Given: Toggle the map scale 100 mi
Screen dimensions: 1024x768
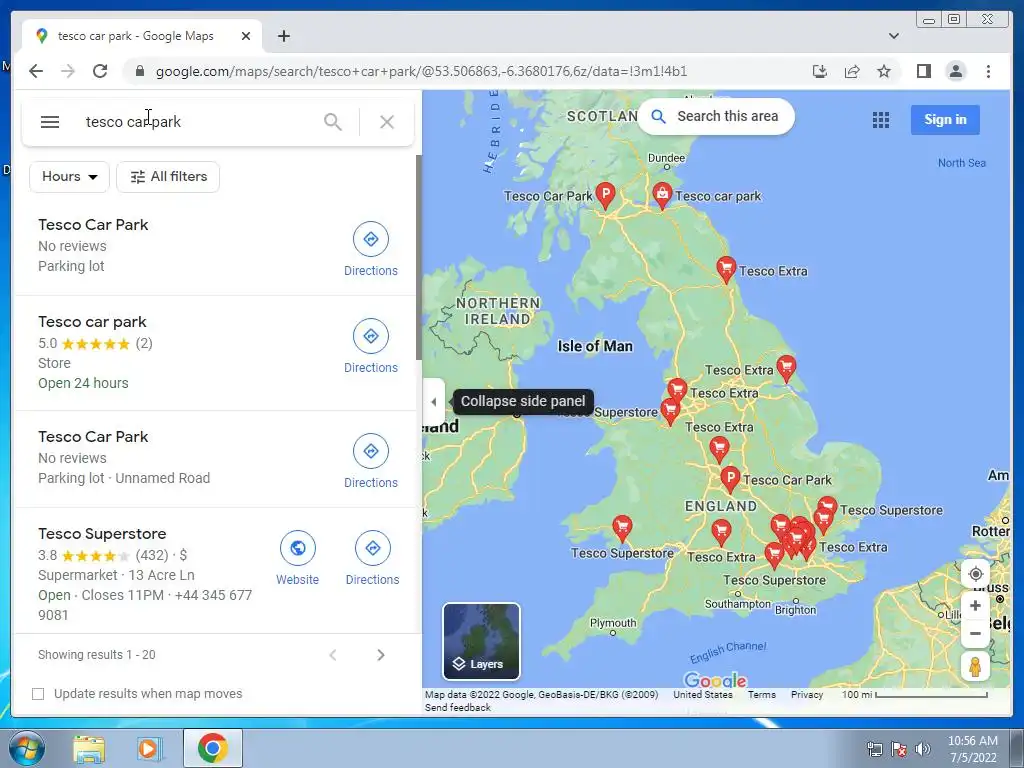Looking at the screenshot, I should [x=914, y=694].
